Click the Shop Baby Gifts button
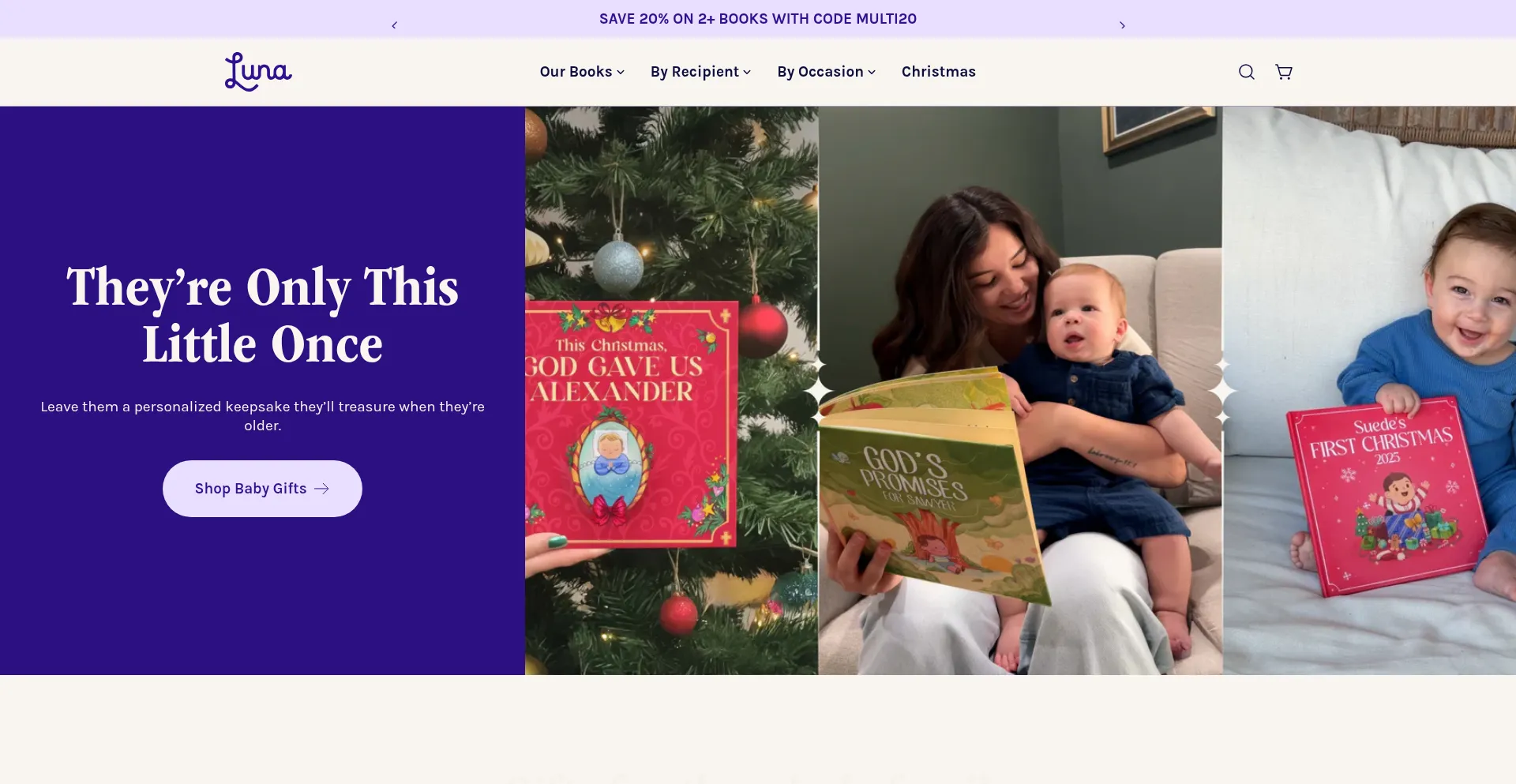Screen dimensions: 1516x784 click(262, 489)
